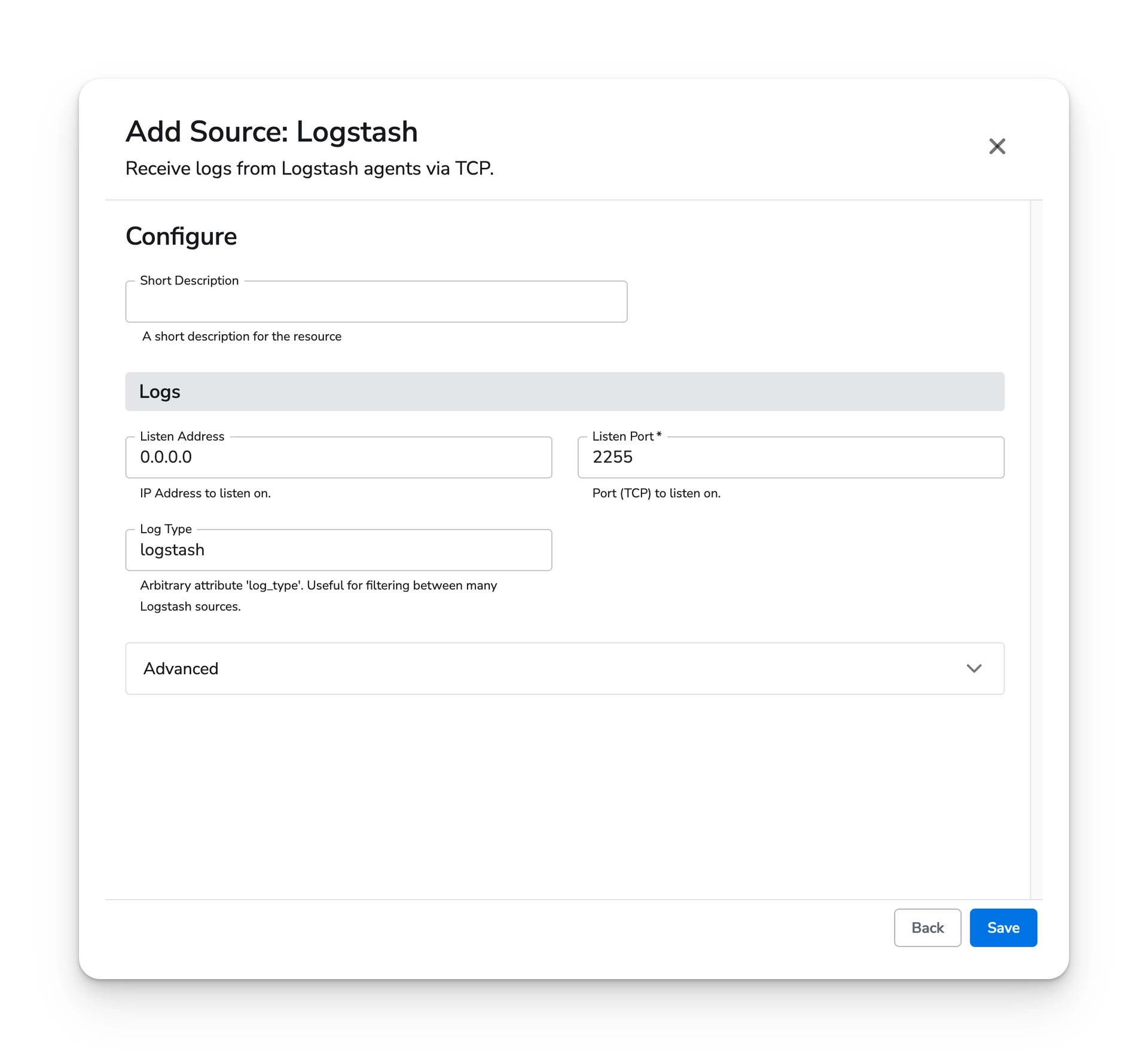1148x1058 pixels.
Task: Click the Listen Port label
Action: coord(625,436)
